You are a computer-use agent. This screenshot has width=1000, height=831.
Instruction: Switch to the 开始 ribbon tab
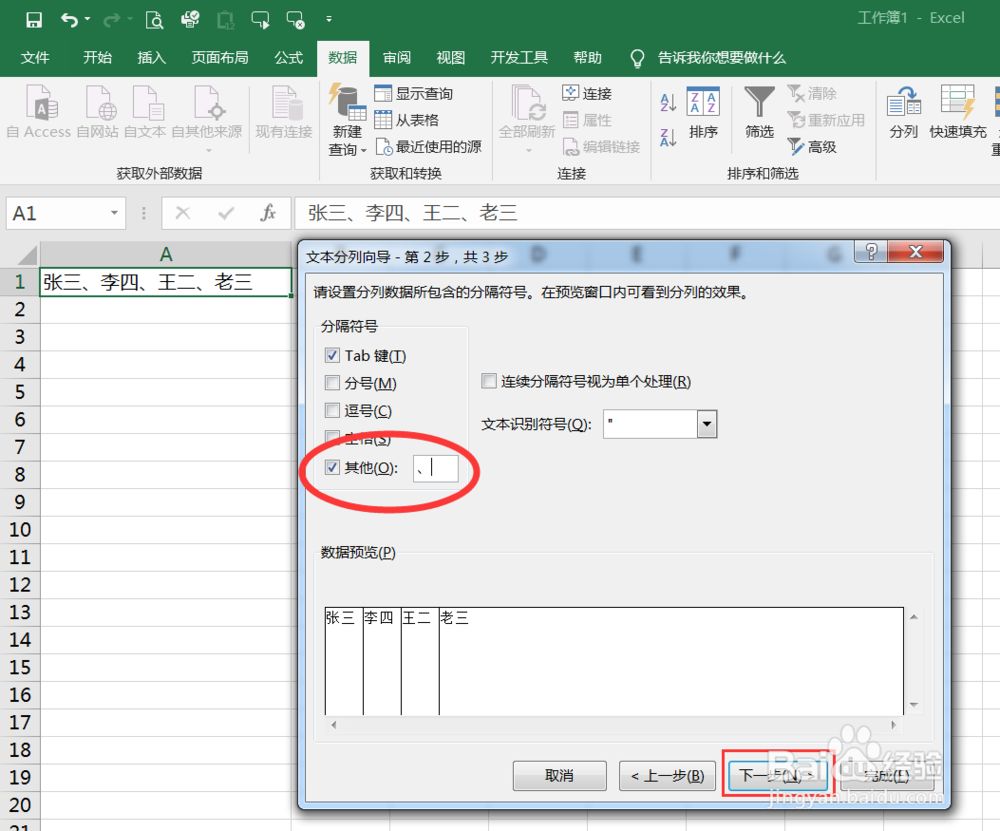[97, 57]
